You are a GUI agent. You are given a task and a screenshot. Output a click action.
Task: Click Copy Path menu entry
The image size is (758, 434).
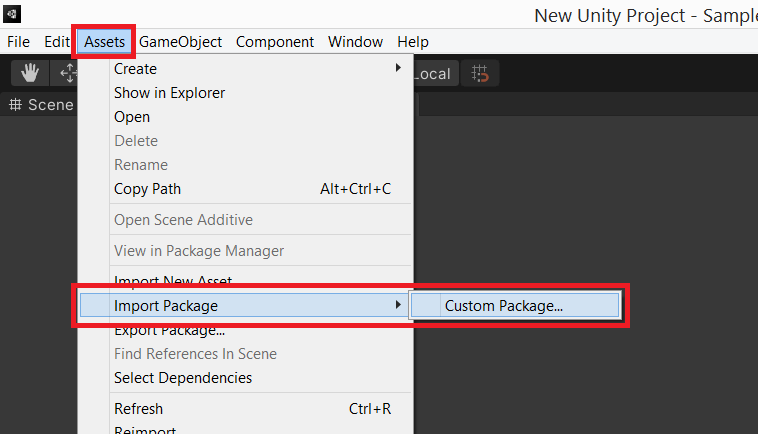(147, 188)
